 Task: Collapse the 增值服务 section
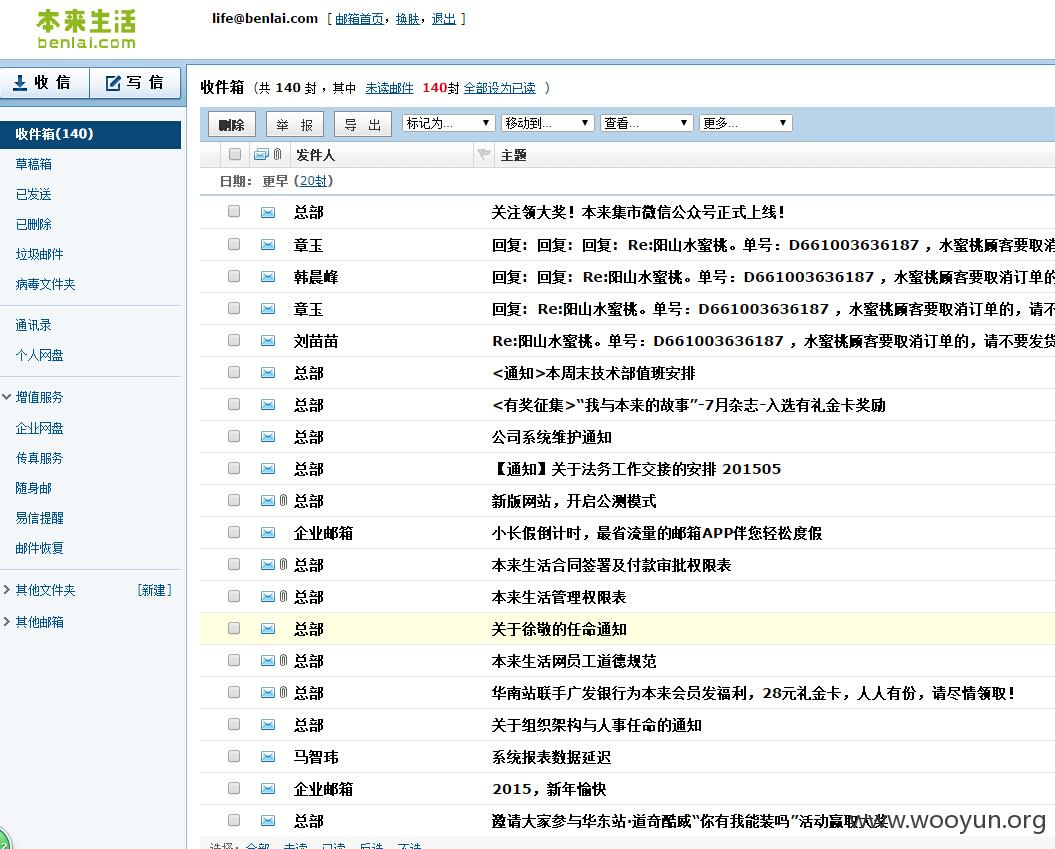[x=7, y=397]
